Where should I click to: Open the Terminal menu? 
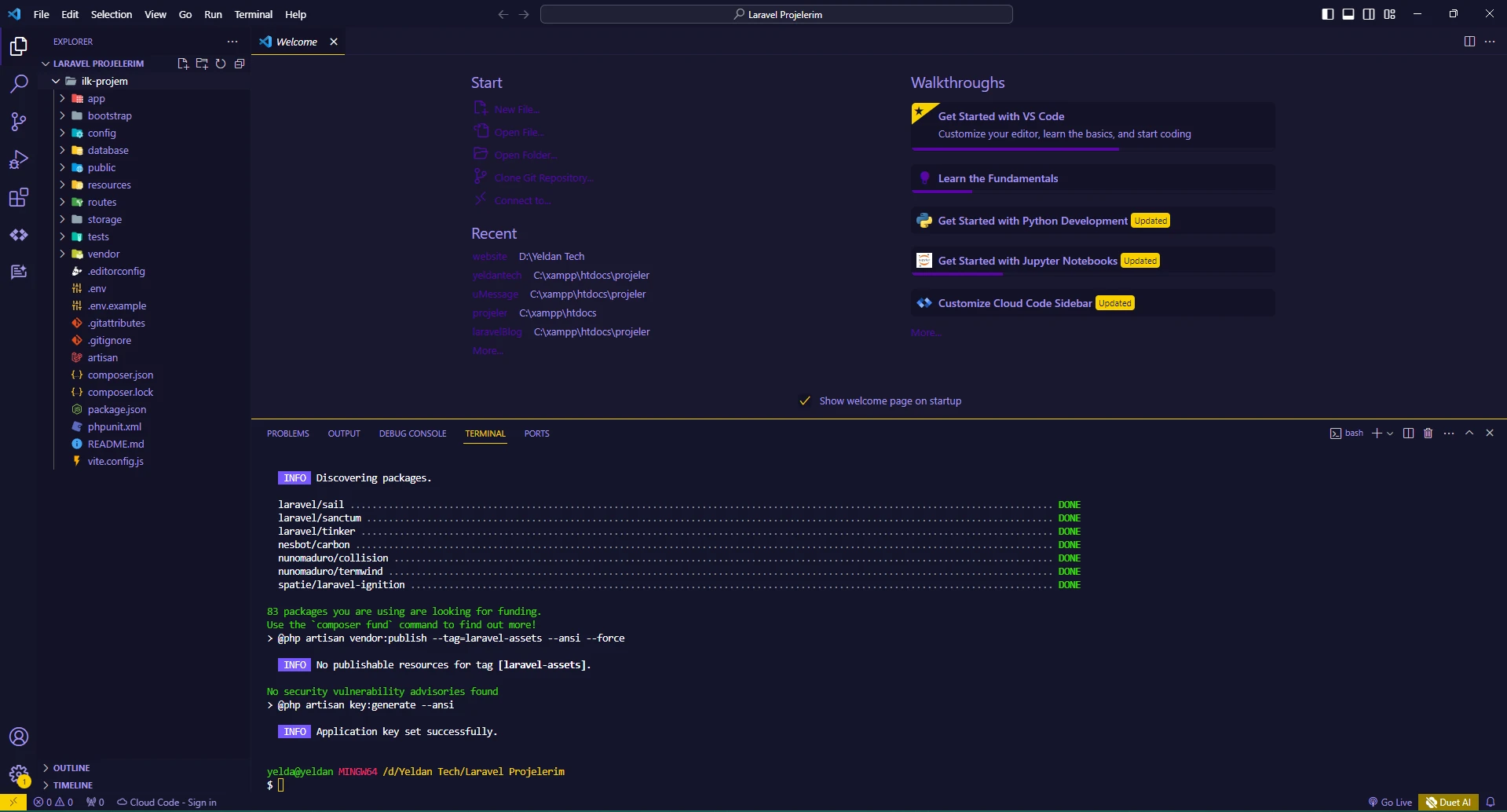coord(254,14)
